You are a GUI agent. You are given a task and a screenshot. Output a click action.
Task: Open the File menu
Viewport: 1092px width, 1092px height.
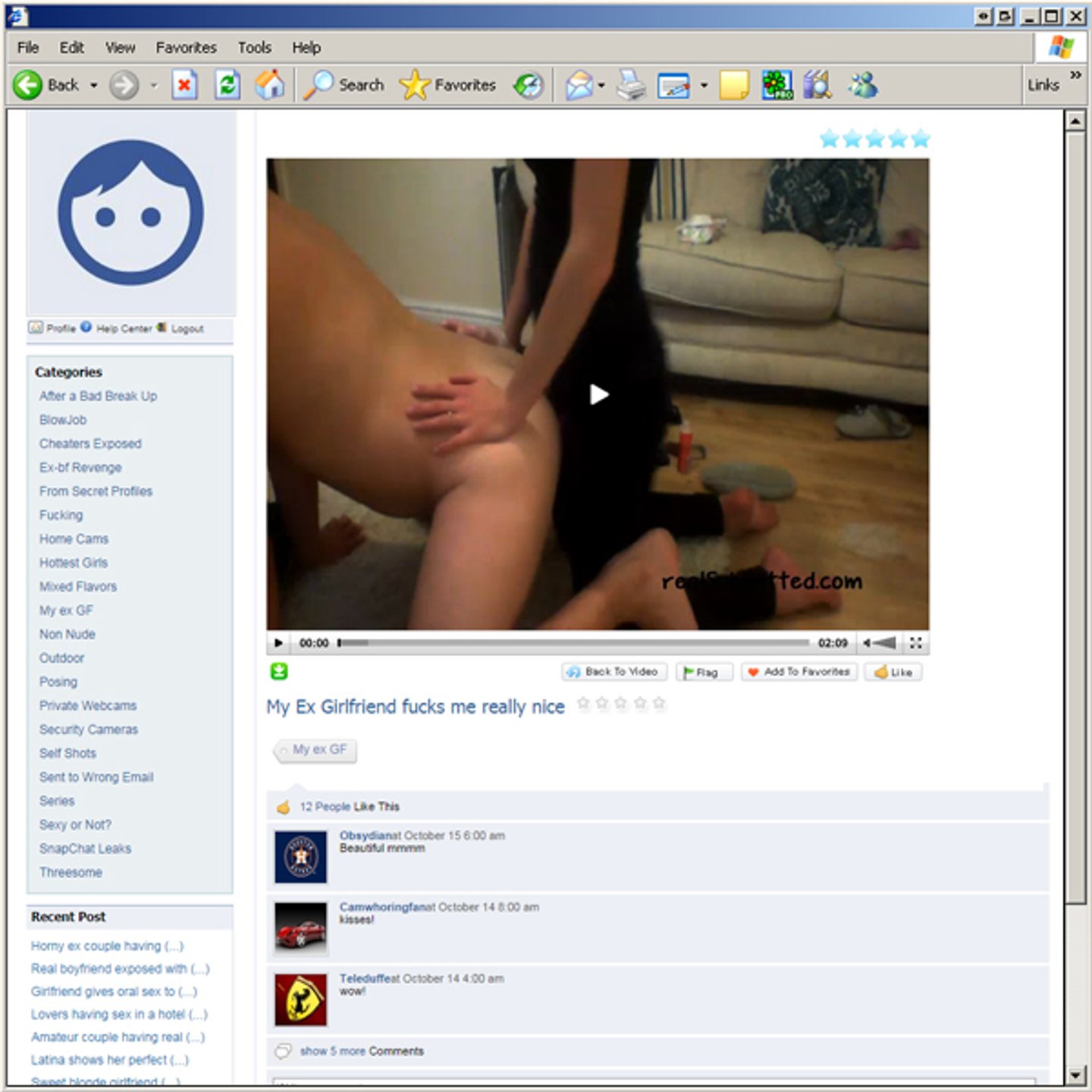click(28, 48)
